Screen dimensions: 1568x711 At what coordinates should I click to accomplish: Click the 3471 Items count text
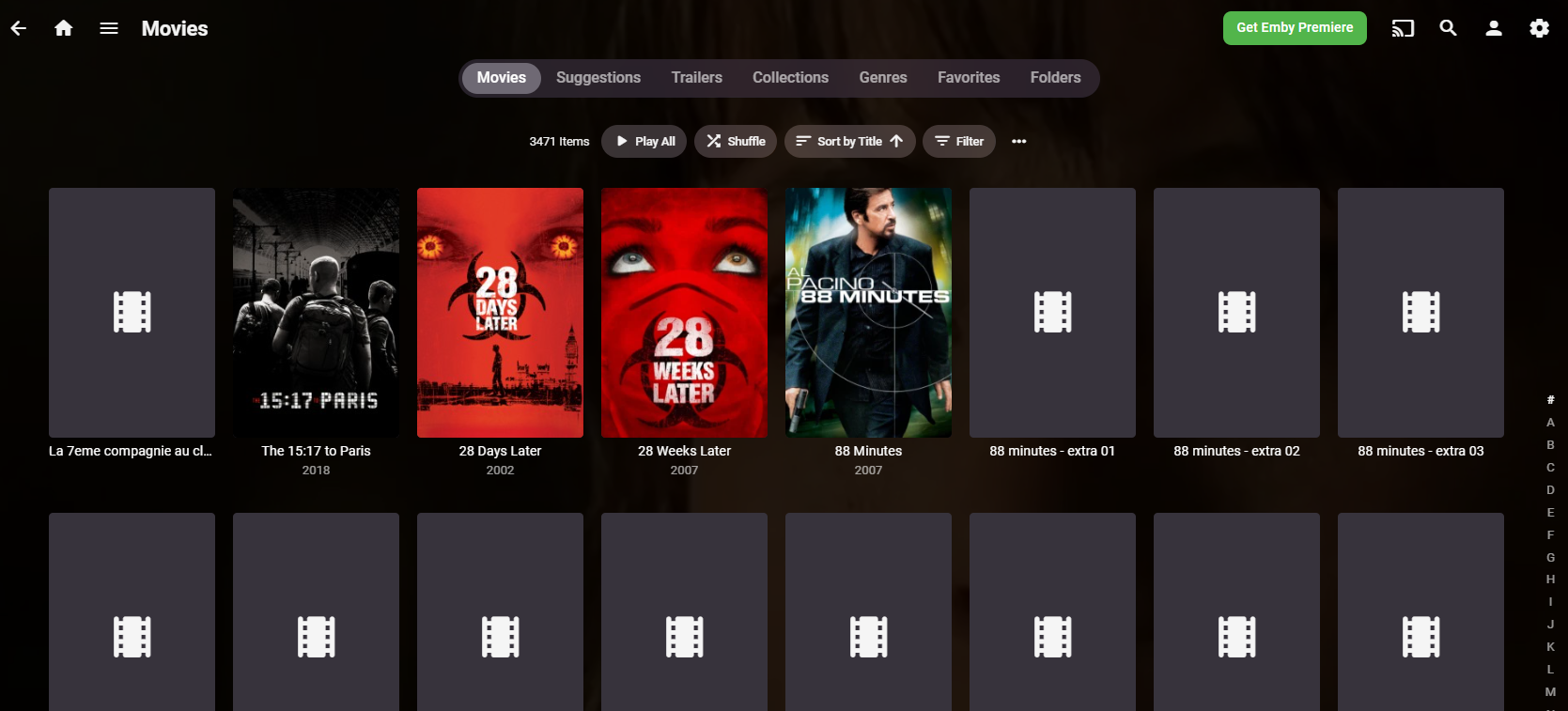(x=559, y=142)
